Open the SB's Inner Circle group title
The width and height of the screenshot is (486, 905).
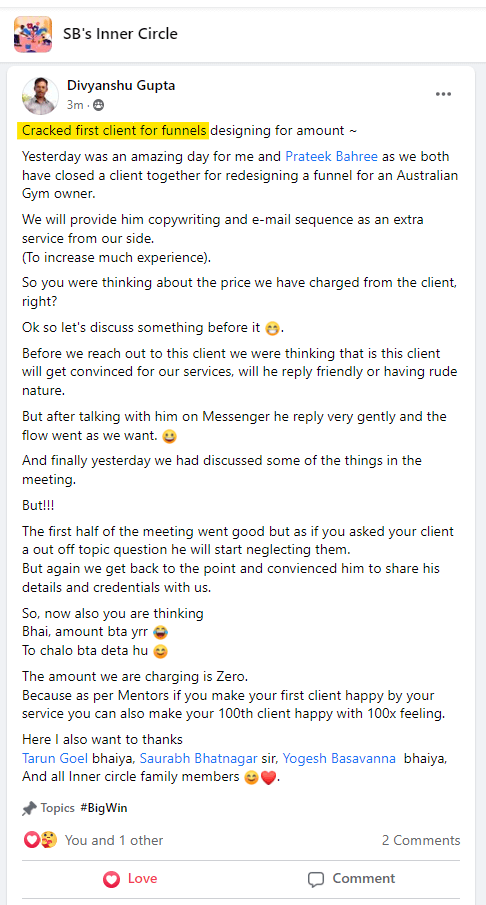(120, 33)
